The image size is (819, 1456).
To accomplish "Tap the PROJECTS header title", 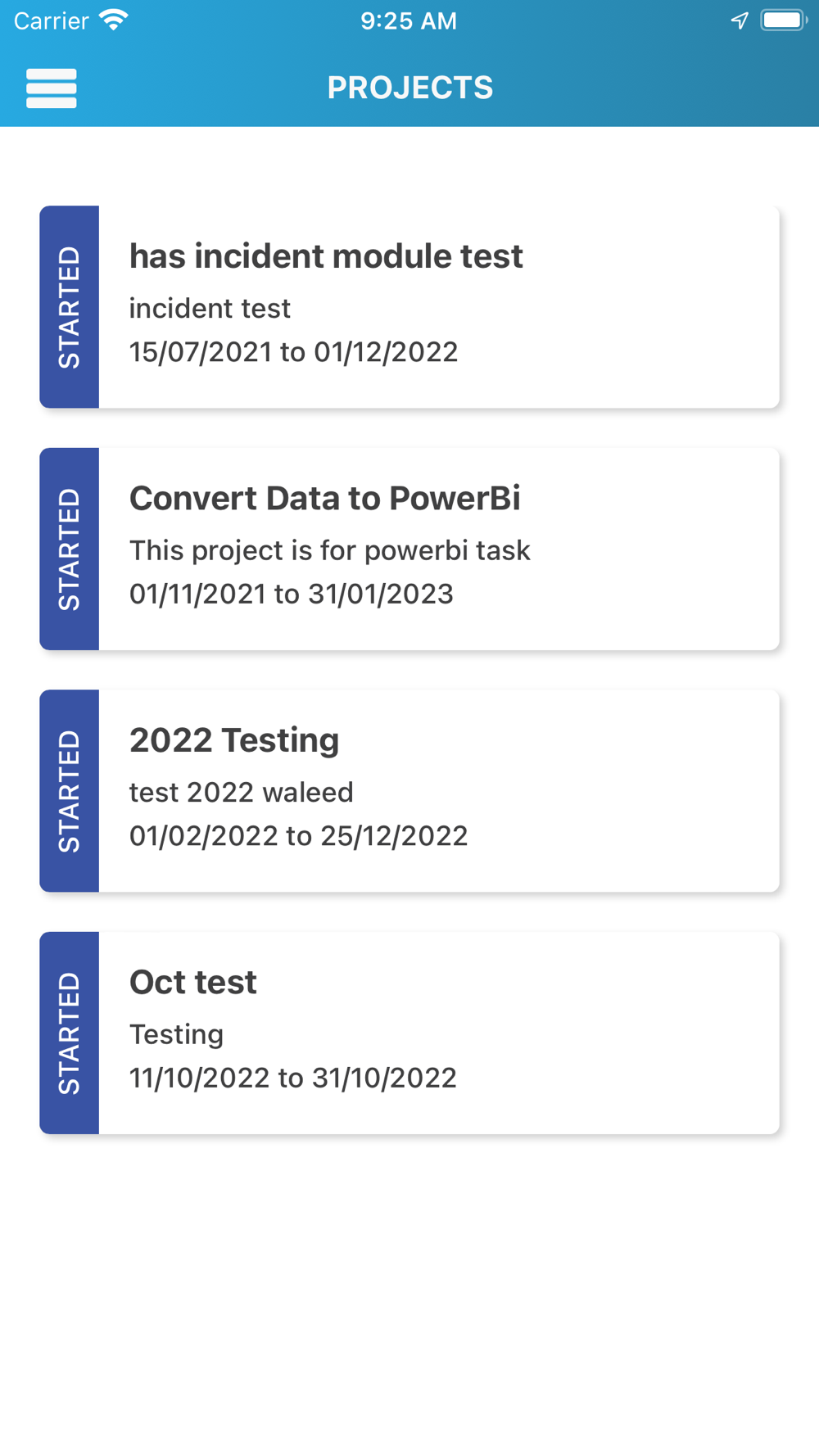I will [x=410, y=88].
